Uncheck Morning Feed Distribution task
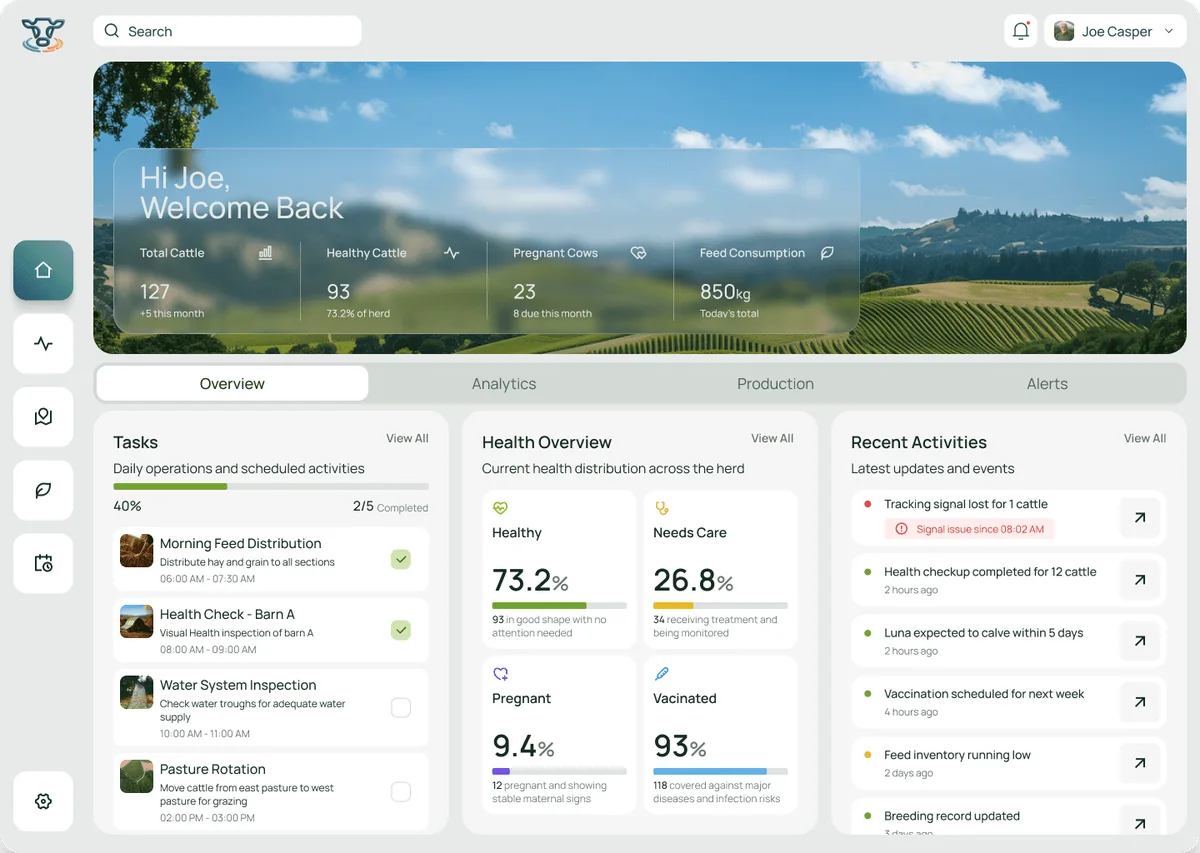This screenshot has height=853, width=1200. [401, 559]
